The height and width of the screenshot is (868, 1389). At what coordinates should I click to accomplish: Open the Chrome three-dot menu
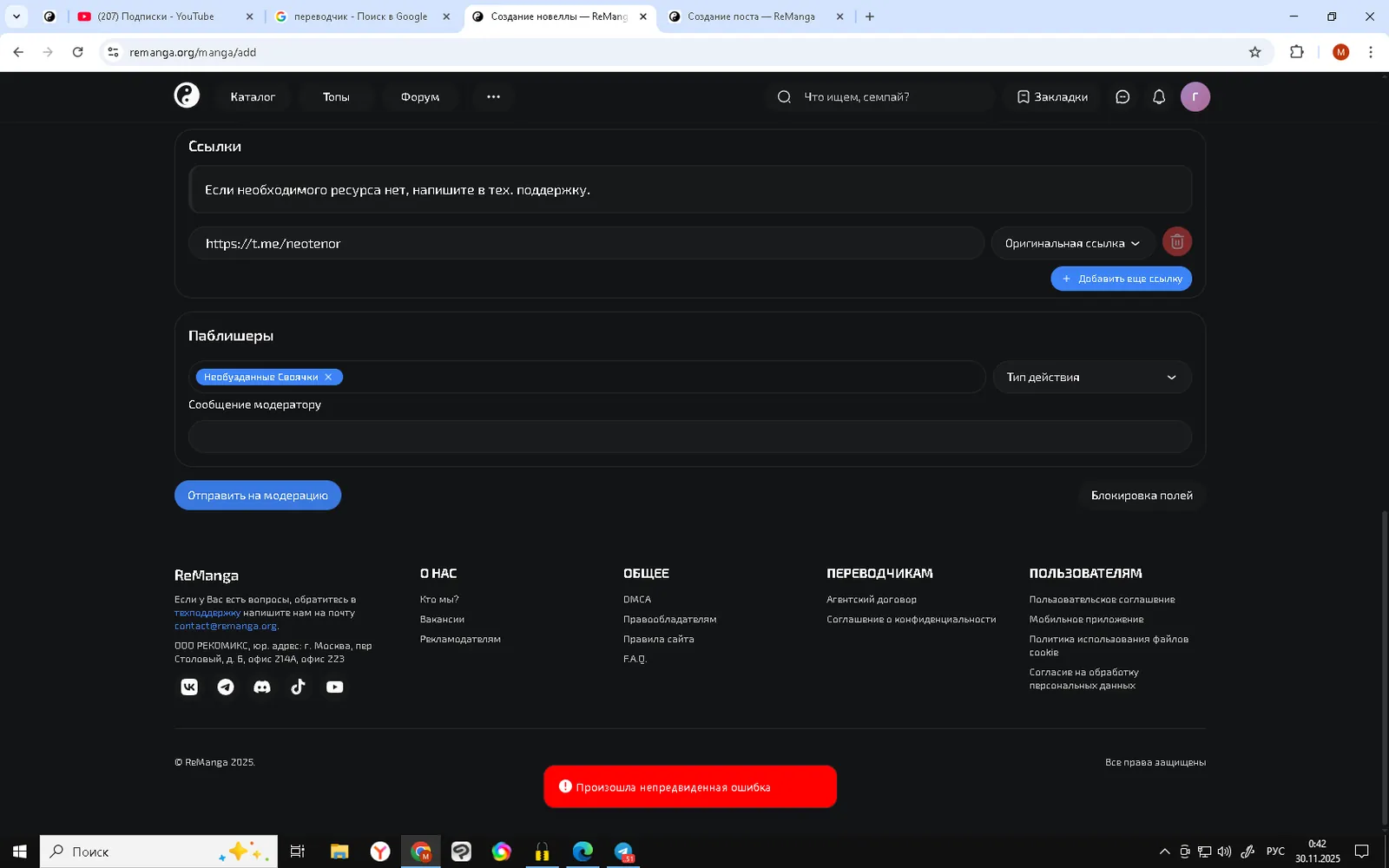(x=1371, y=52)
